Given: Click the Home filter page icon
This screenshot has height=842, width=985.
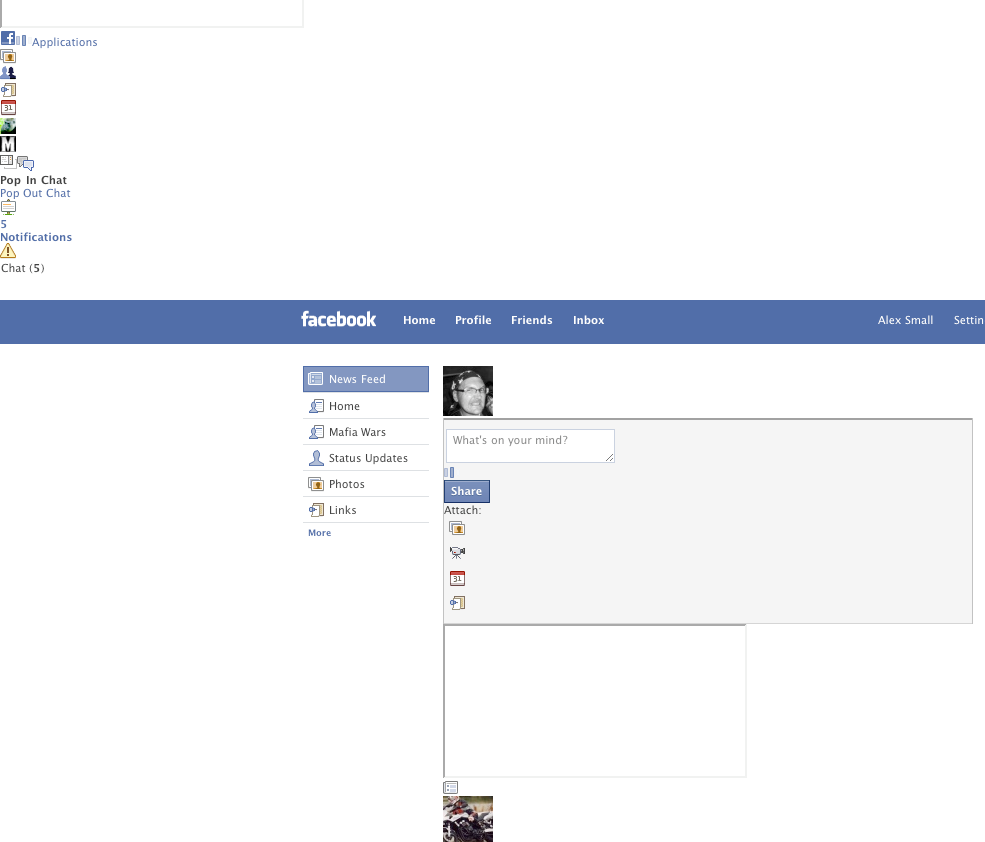Looking at the screenshot, I should point(316,406).
